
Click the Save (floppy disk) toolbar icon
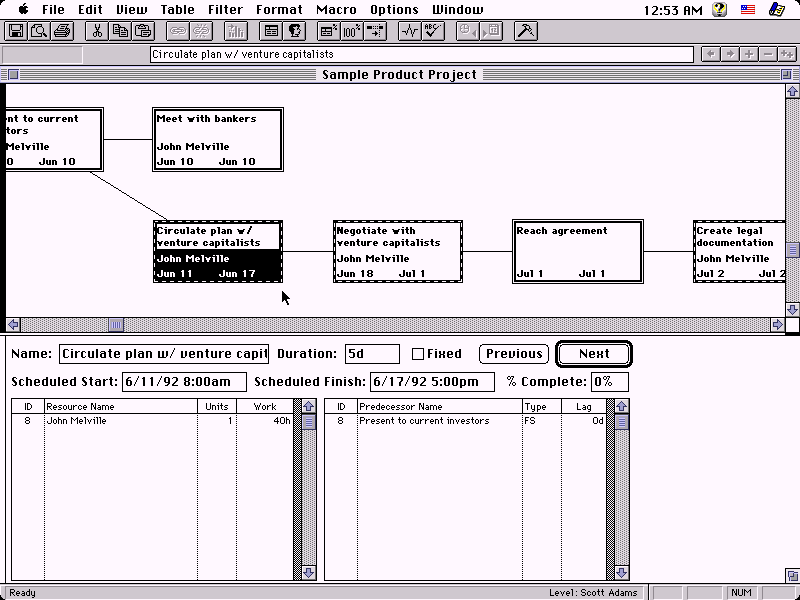(16, 31)
